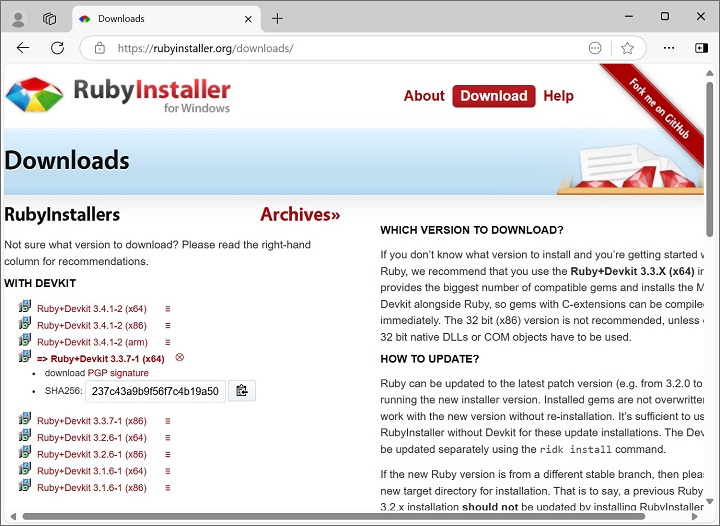Expand details for Ruby+Devkit 3.4.1-2 (arm)
This screenshot has width=720, height=526.
(168, 342)
